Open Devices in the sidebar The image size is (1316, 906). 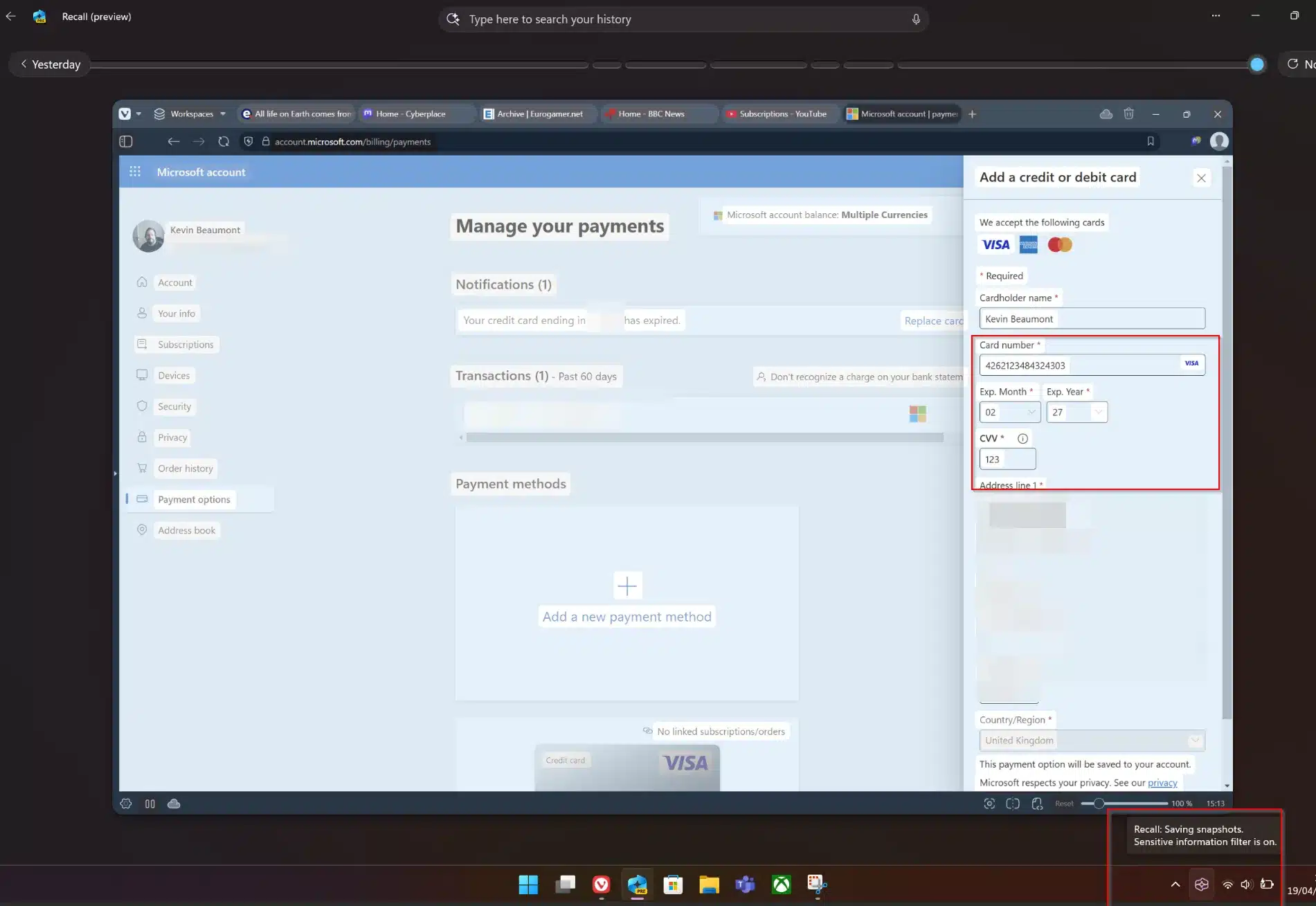pos(174,376)
